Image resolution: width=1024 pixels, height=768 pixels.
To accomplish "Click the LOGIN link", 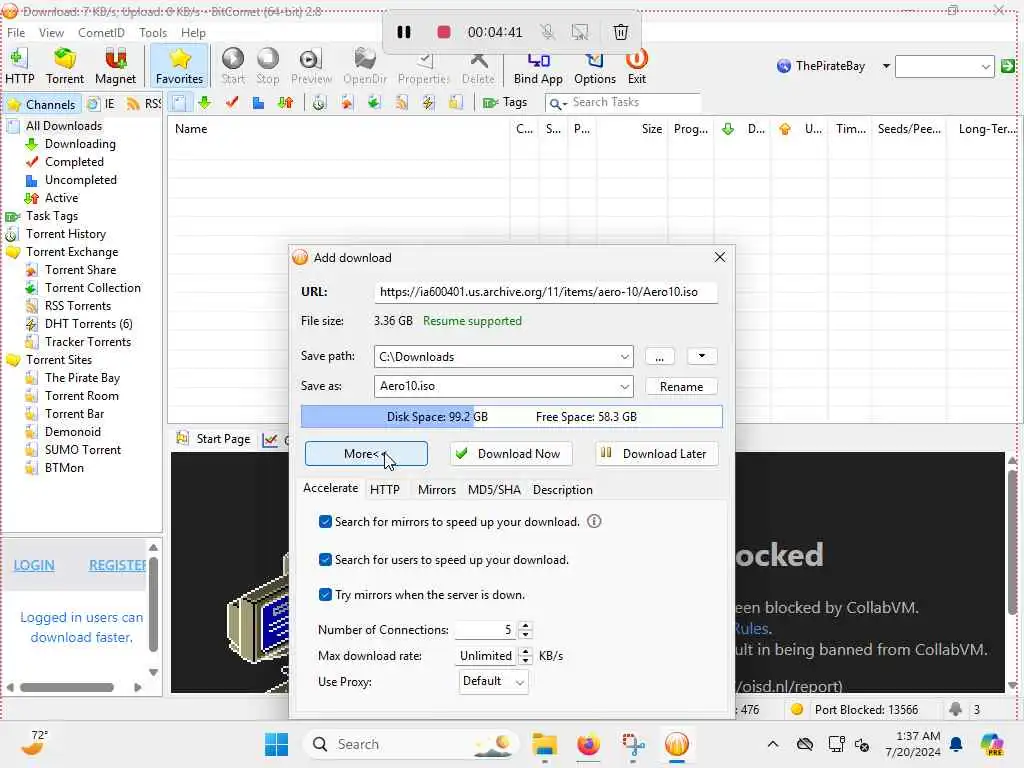I will 34,566.
